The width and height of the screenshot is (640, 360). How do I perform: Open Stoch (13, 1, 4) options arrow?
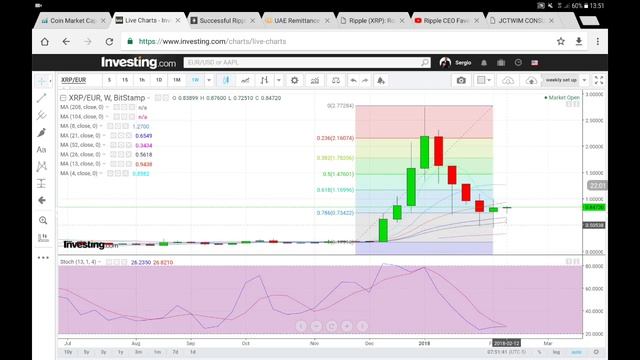(99, 262)
